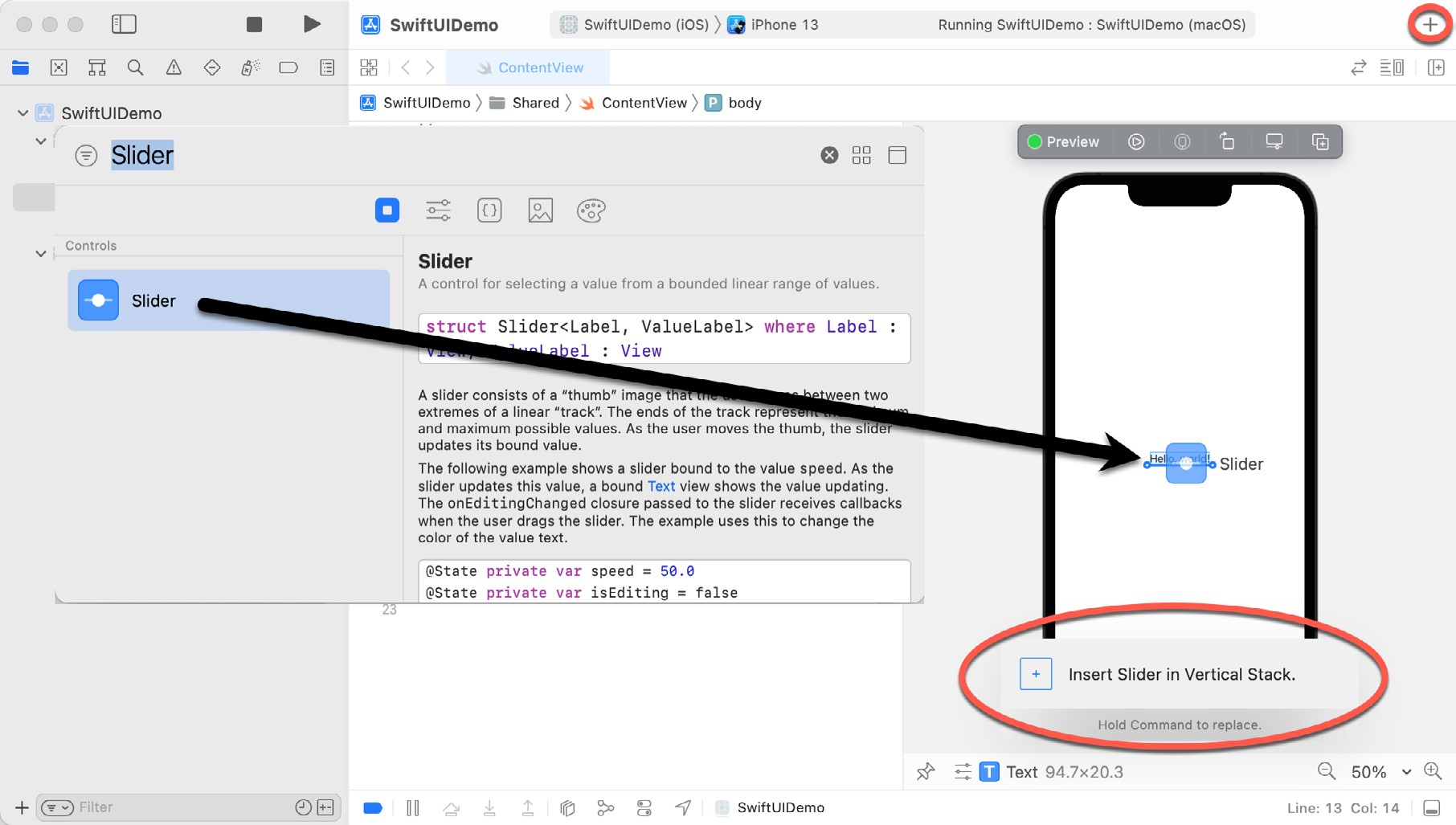Run the SwiftUIDemo project
1456x825 pixels.
pyautogui.click(x=312, y=25)
